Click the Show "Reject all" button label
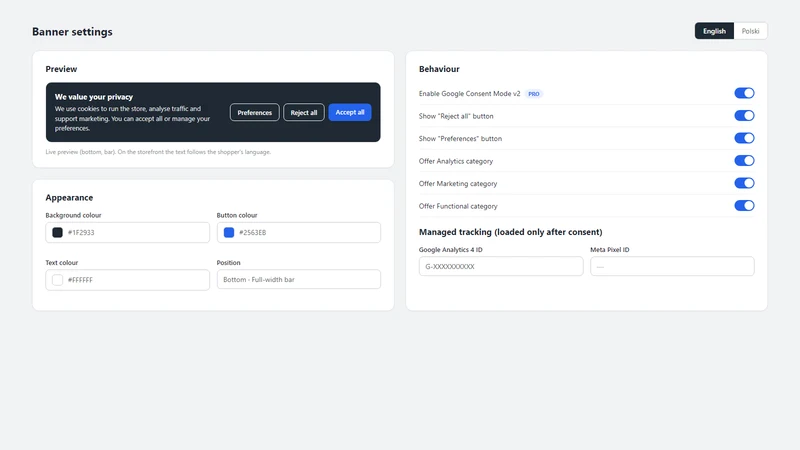The image size is (800, 450). (x=456, y=116)
